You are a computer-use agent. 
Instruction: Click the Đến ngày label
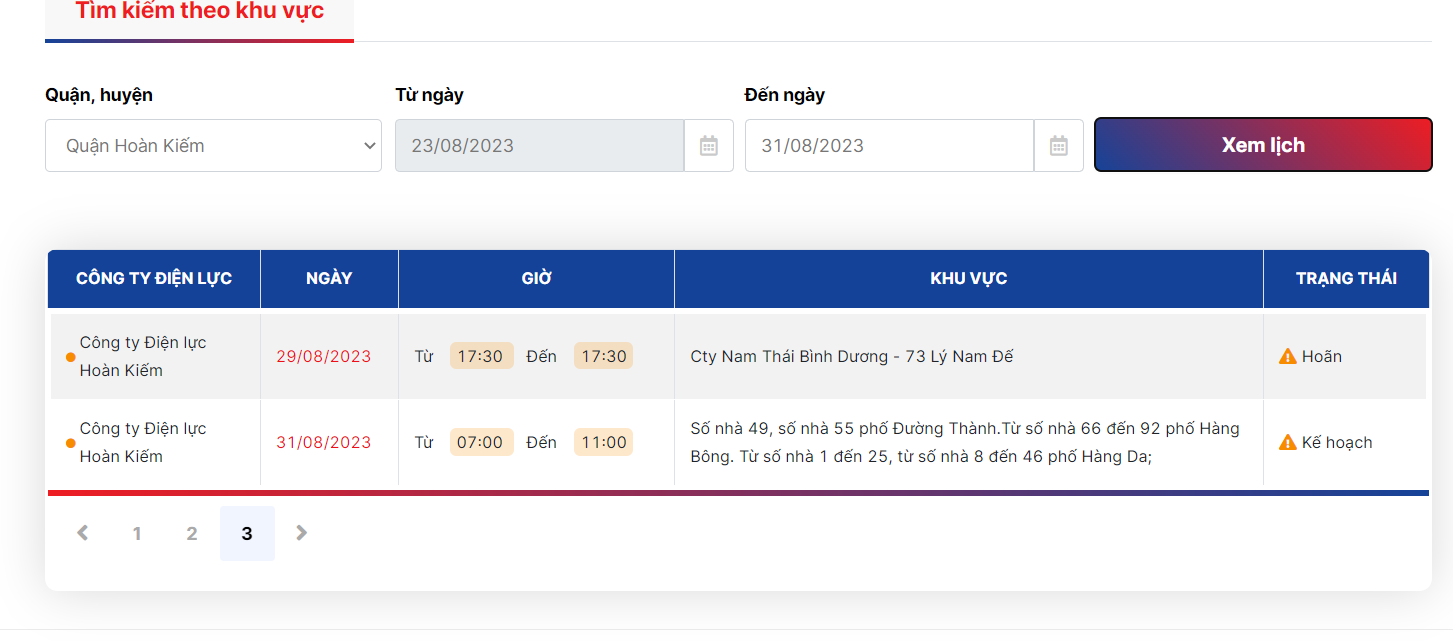pyautogui.click(x=785, y=95)
